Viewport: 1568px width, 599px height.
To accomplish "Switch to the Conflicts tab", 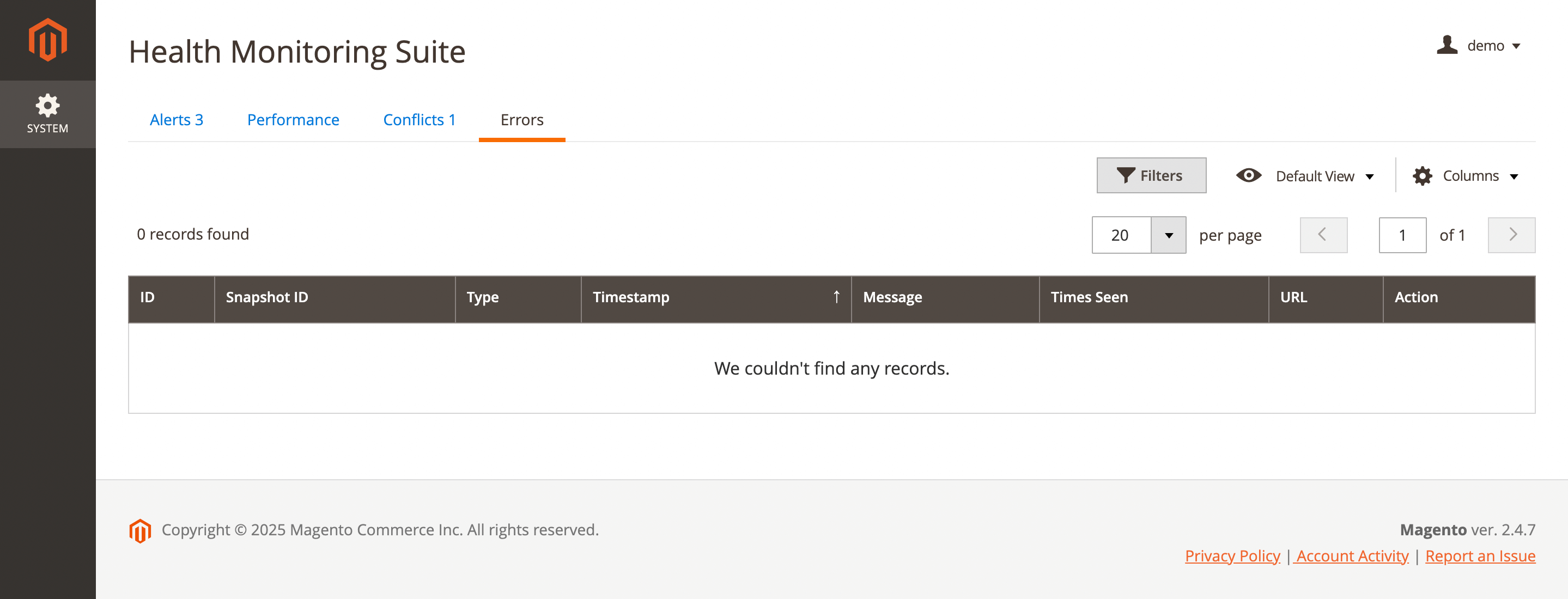I will tap(420, 120).
